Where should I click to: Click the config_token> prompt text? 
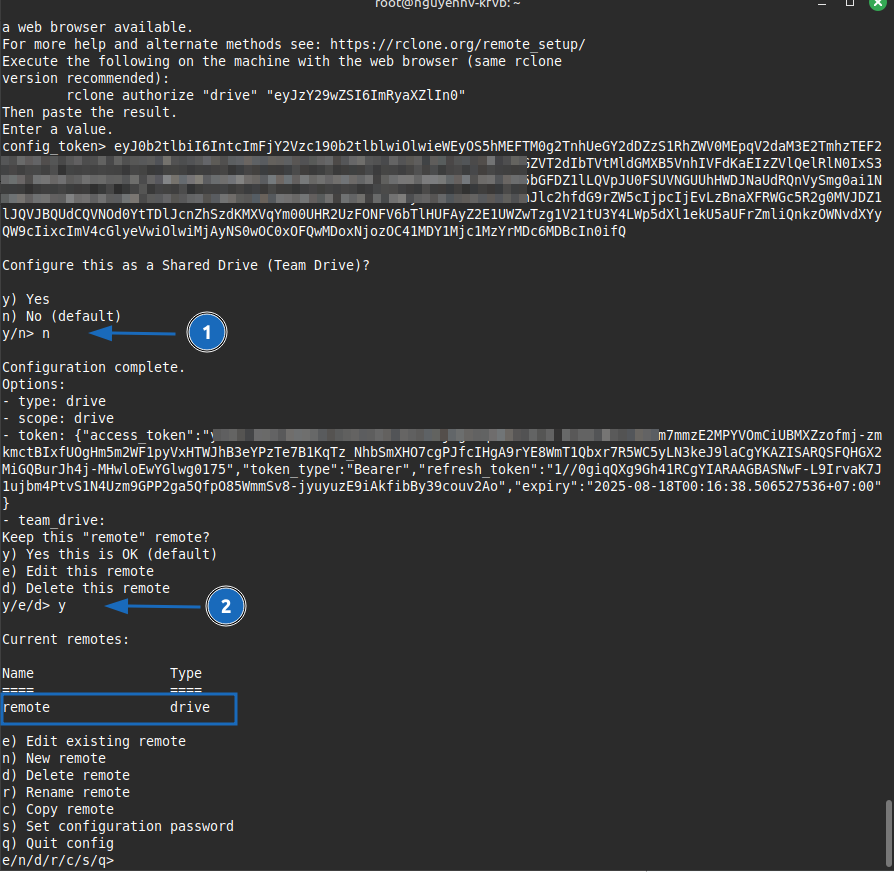(x=53, y=147)
